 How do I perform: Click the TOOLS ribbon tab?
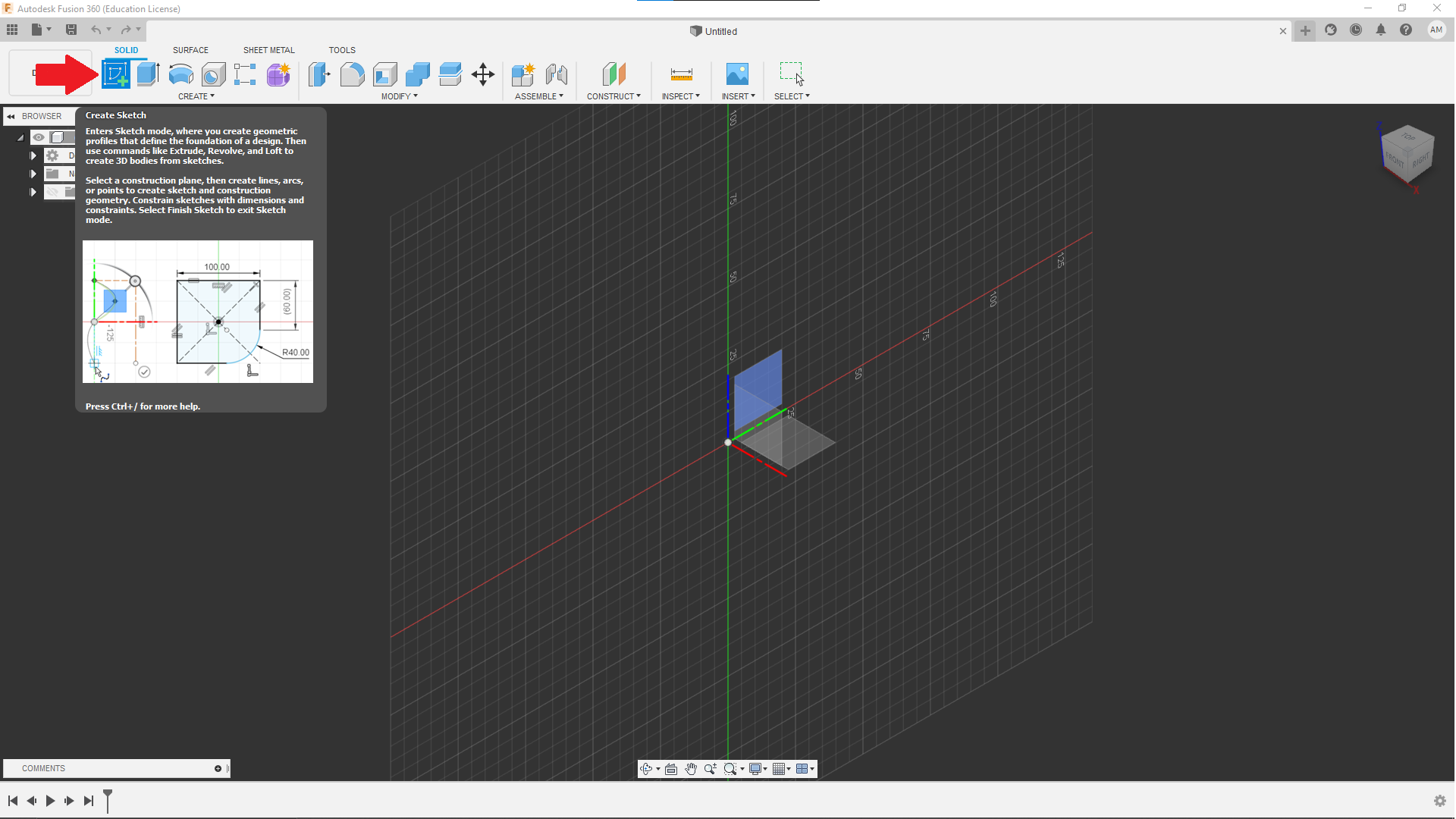pos(341,50)
